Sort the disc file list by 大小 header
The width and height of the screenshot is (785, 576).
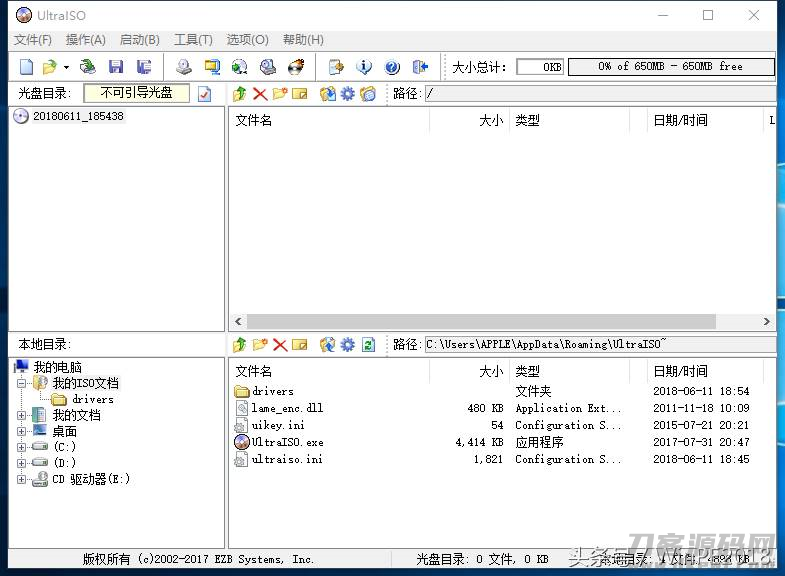469,120
